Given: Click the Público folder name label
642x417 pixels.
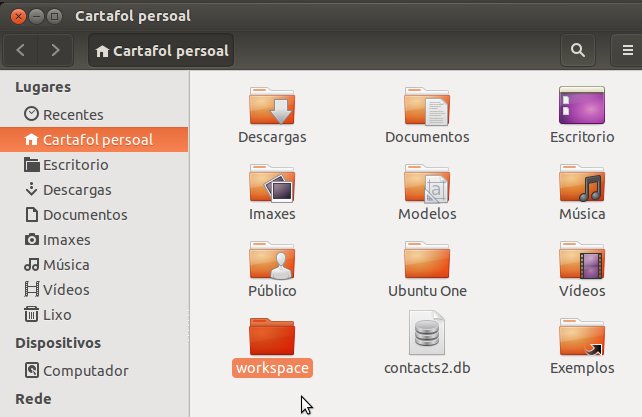Looking at the screenshot, I should tap(272, 291).
